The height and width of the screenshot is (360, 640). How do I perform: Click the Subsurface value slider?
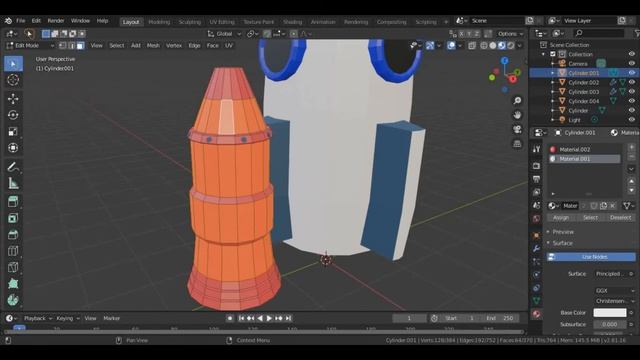coord(610,324)
